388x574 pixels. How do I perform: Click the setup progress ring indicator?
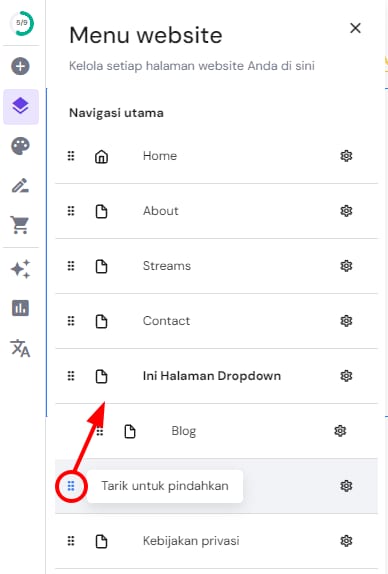click(x=22, y=23)
